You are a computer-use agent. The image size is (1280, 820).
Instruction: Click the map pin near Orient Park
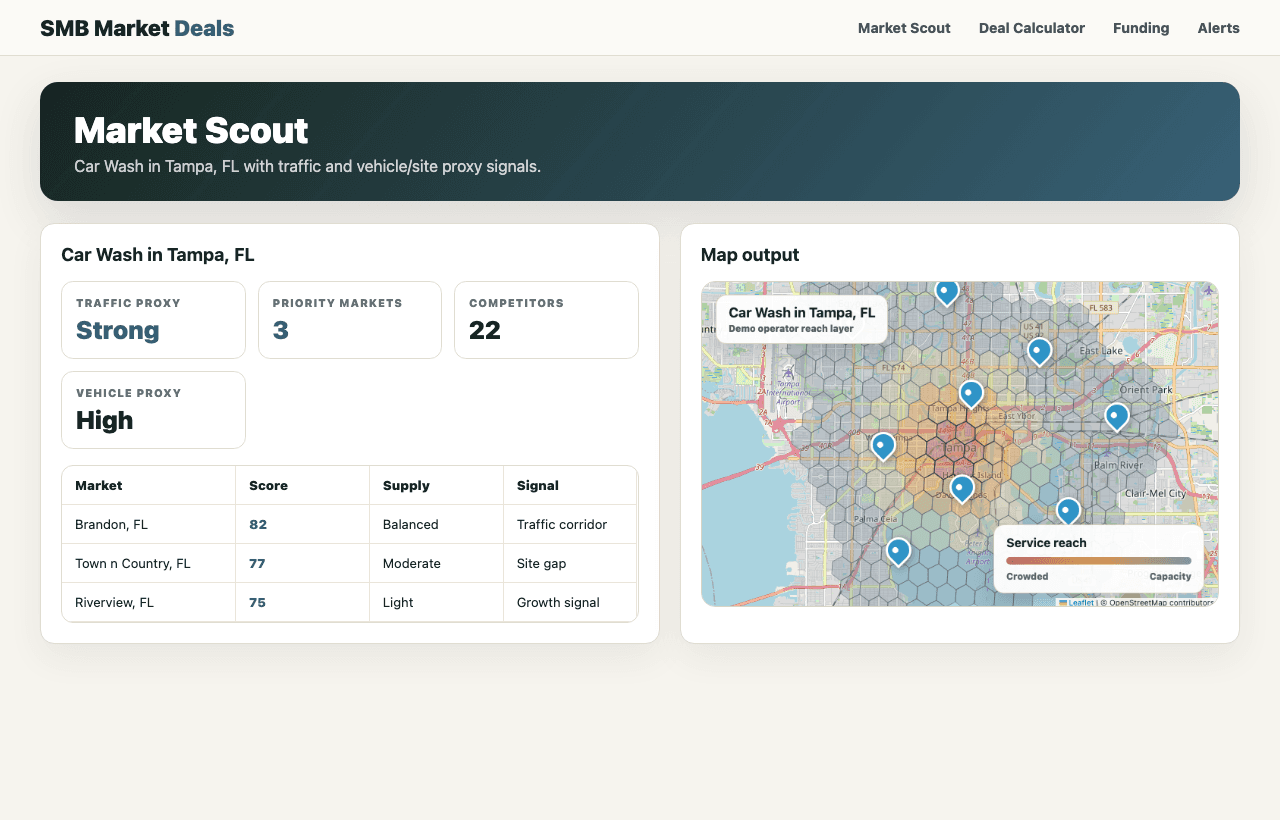click(1117, 416)
